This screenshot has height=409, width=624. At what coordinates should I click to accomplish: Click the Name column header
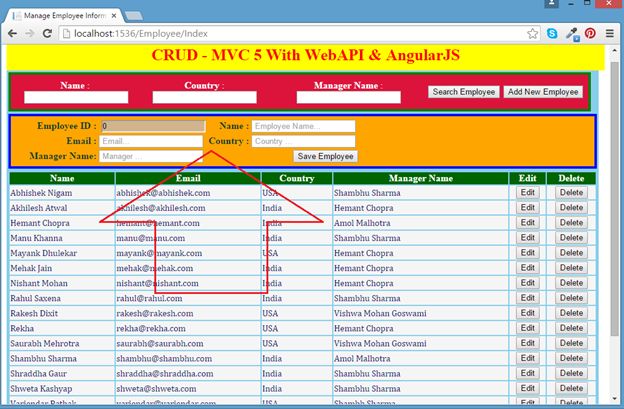(x=62, y=178)
